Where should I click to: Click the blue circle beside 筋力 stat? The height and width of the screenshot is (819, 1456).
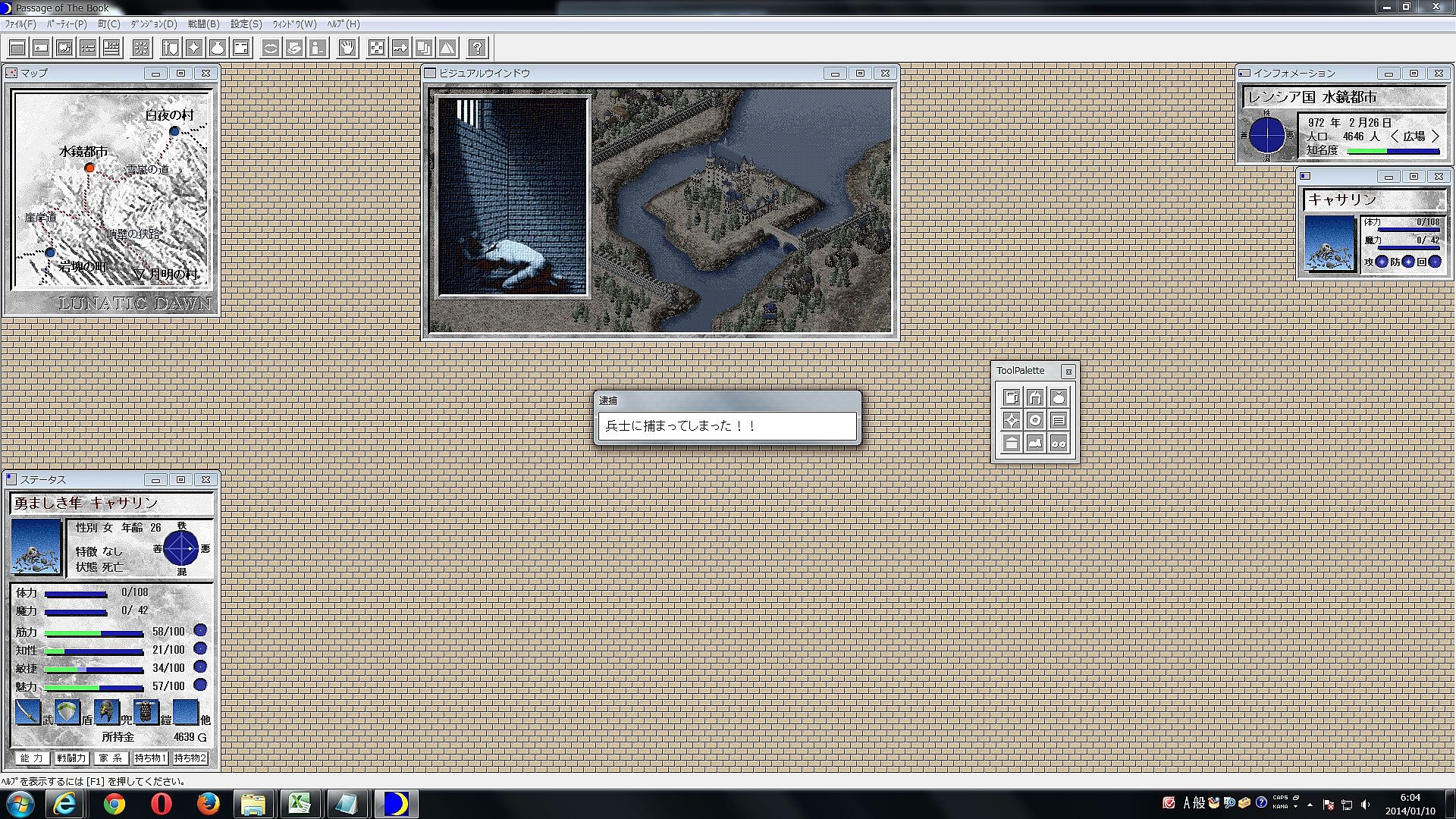(x=200, y=630)
